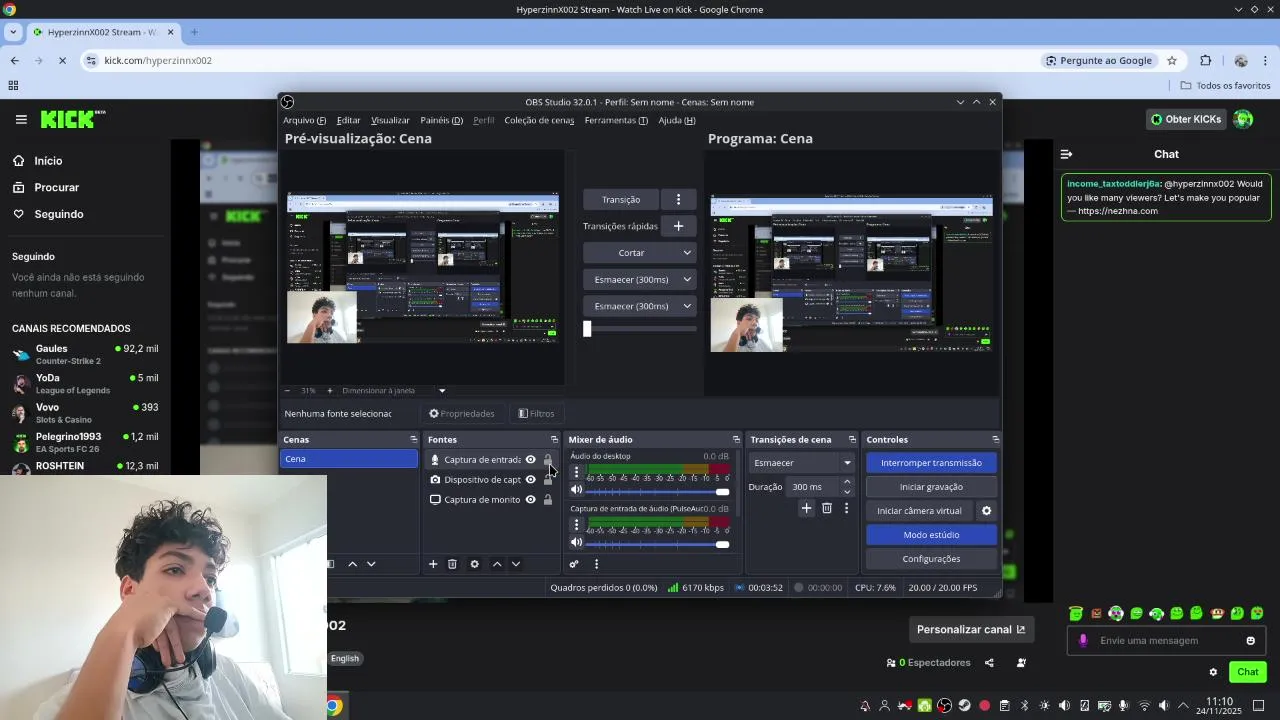This screenshot has height=720, width=1280.
Task: Open the Áudio do desktop three-dot options
Action: tap(576, 471)
